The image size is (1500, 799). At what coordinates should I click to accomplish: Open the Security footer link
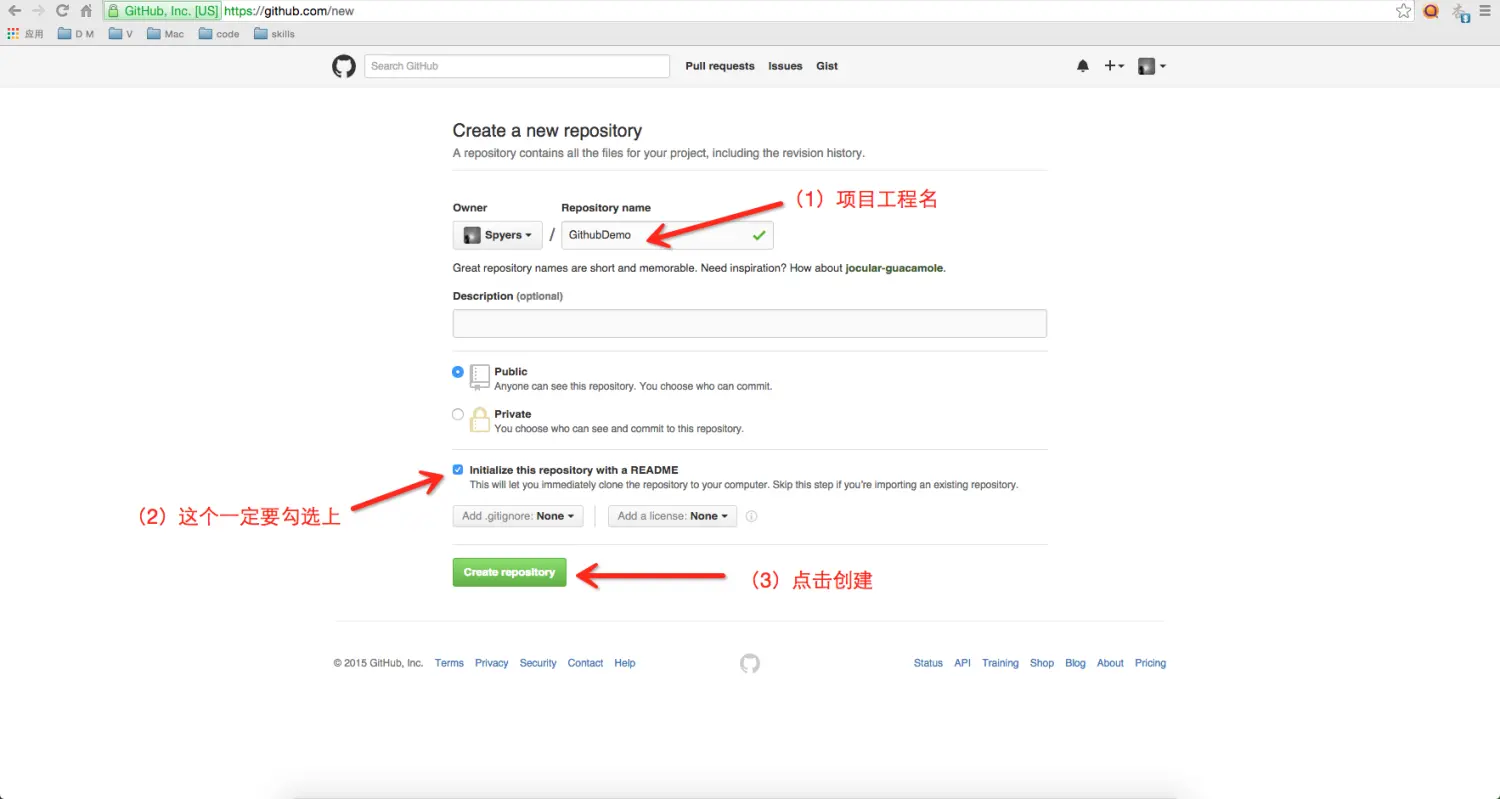(538, 663)
